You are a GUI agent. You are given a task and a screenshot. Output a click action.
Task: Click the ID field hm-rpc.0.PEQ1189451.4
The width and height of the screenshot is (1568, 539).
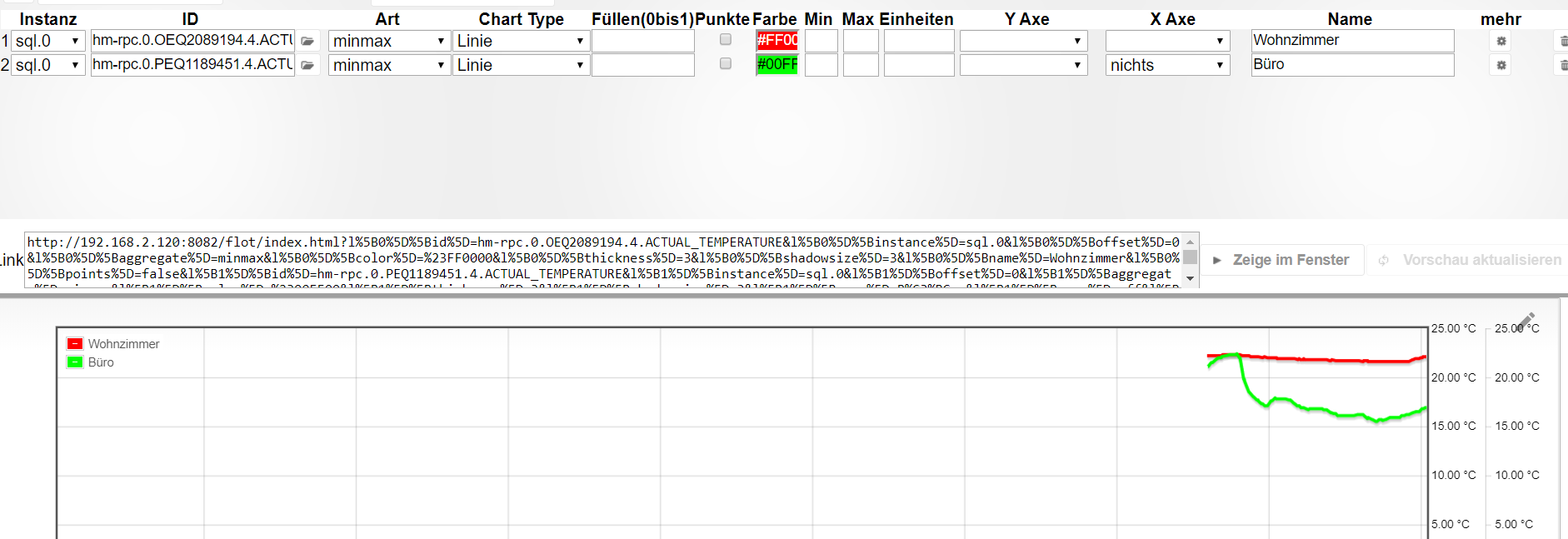(192, 64)
